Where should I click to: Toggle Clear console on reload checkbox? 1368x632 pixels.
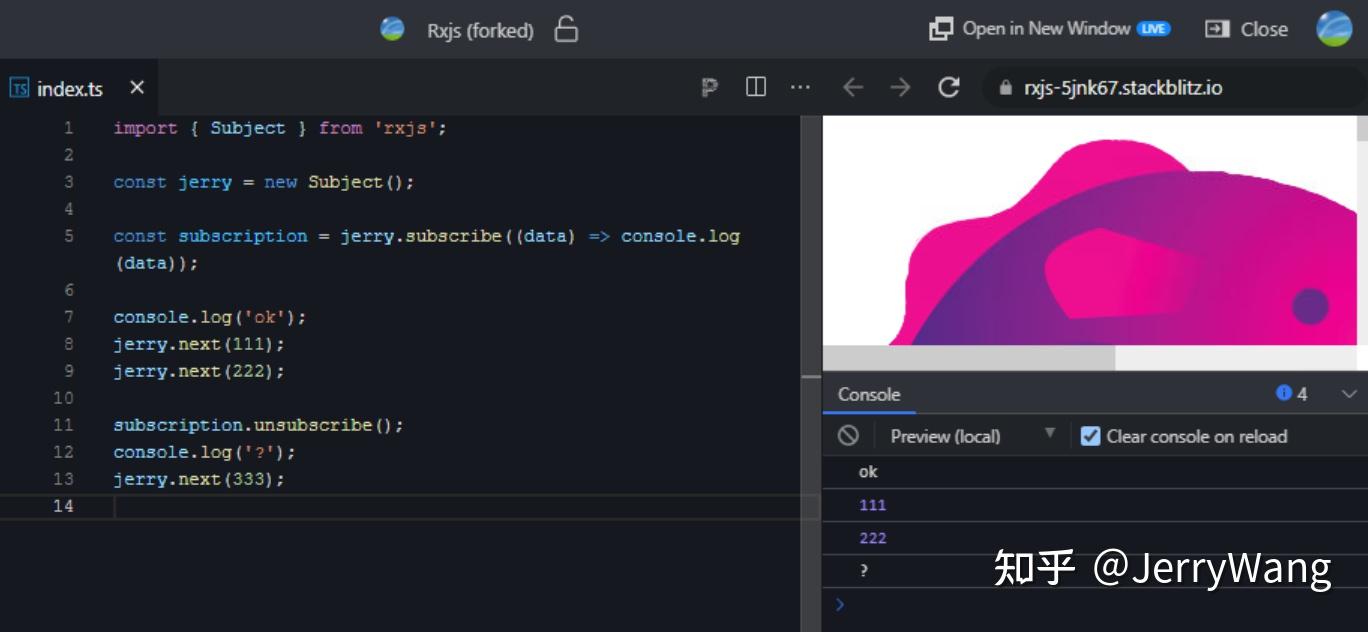pyautogui.click(x=1090, y=436)
